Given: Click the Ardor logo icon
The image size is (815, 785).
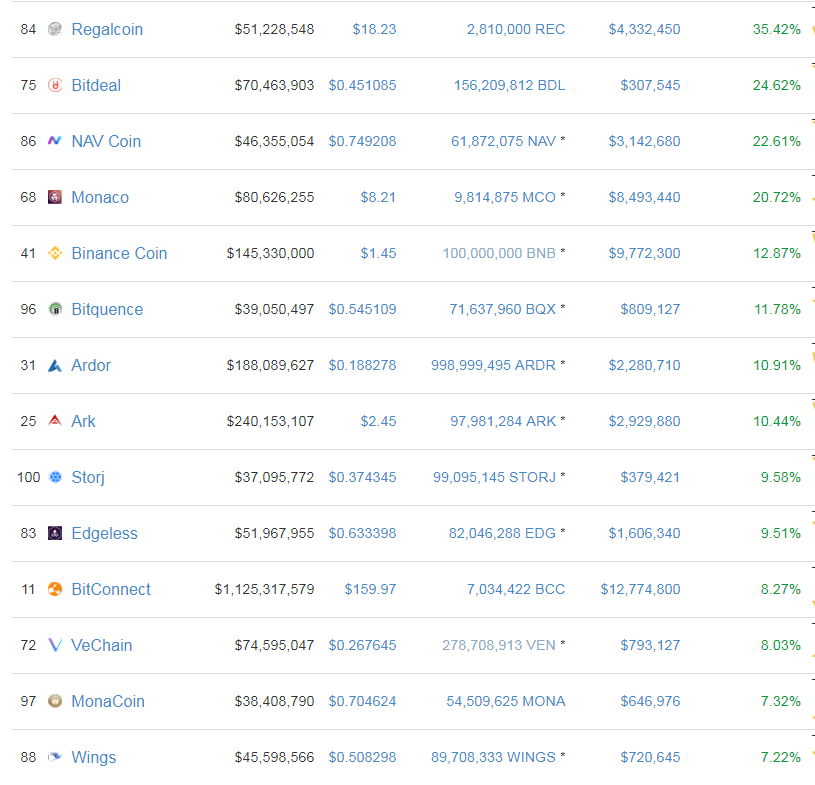Looking at the screenshot, I should [x=55, y=365].
